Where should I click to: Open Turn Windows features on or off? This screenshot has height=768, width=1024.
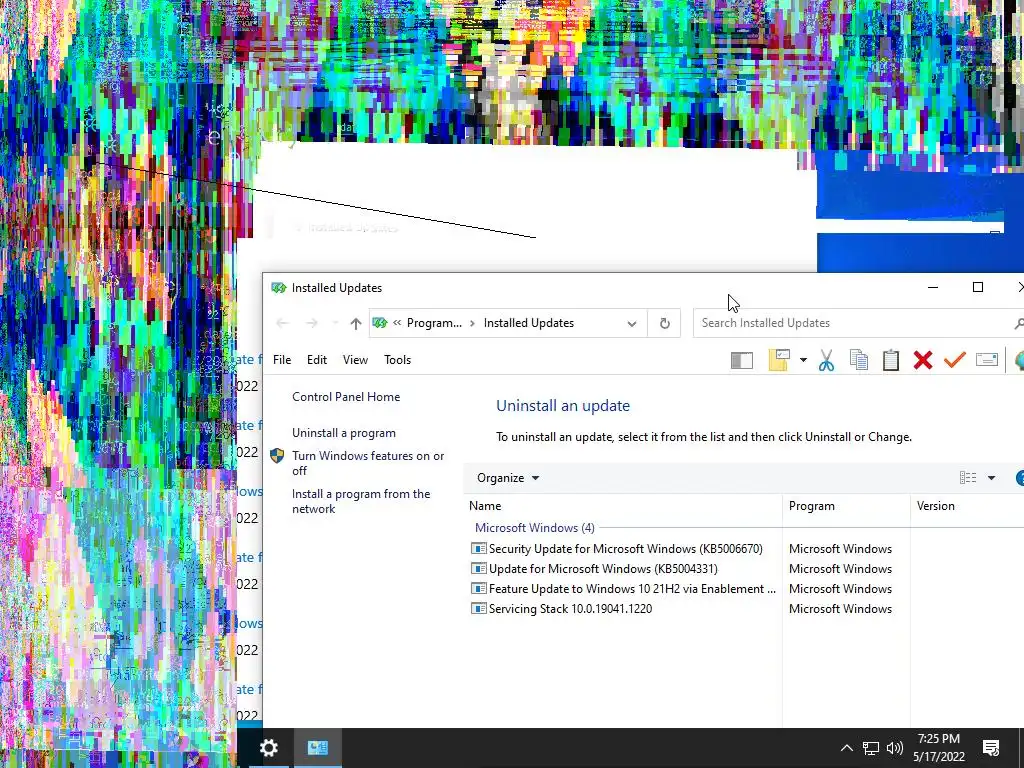click(368, 463)
